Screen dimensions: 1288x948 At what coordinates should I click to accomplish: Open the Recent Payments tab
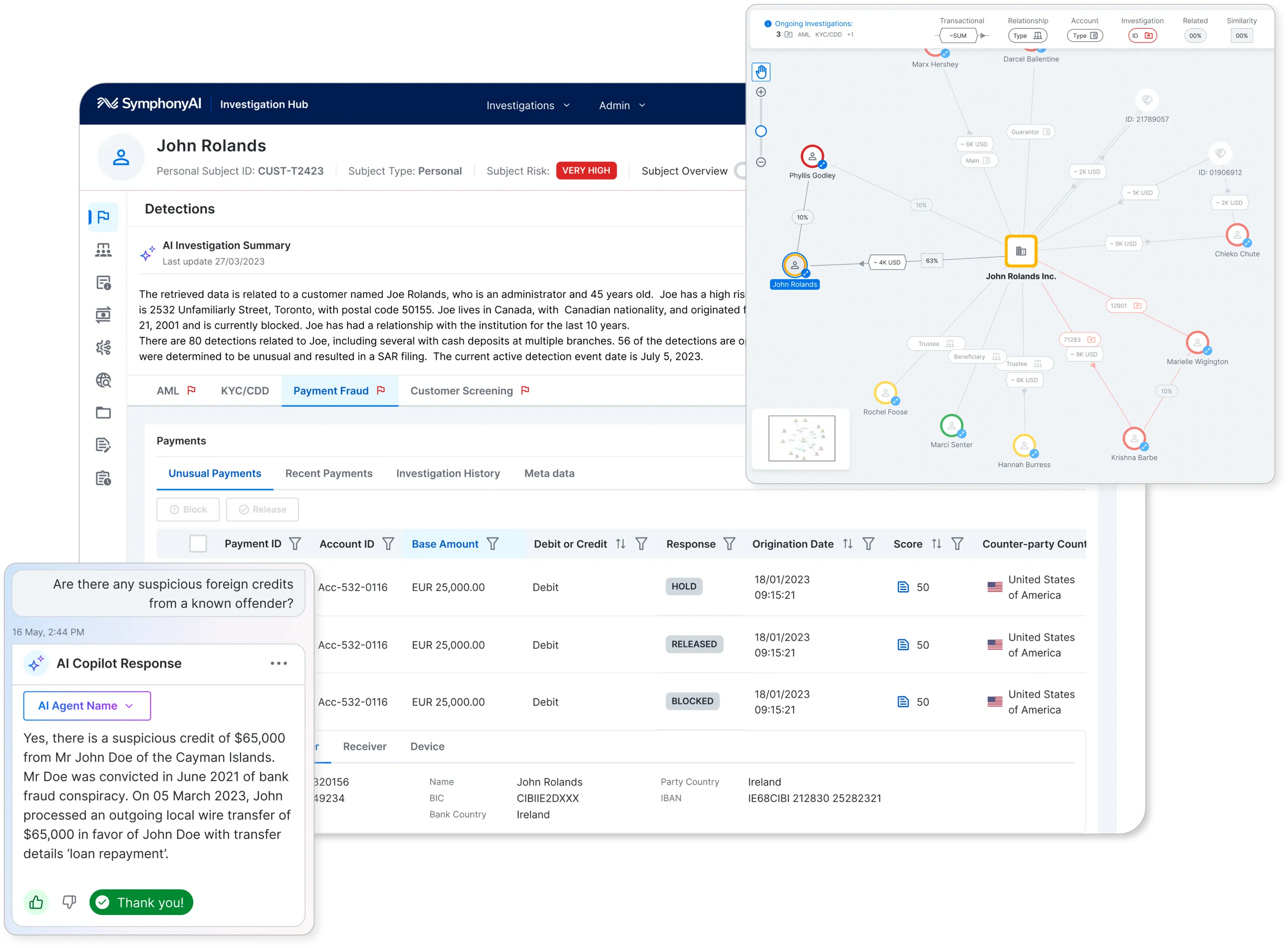(x=329, y=474)
